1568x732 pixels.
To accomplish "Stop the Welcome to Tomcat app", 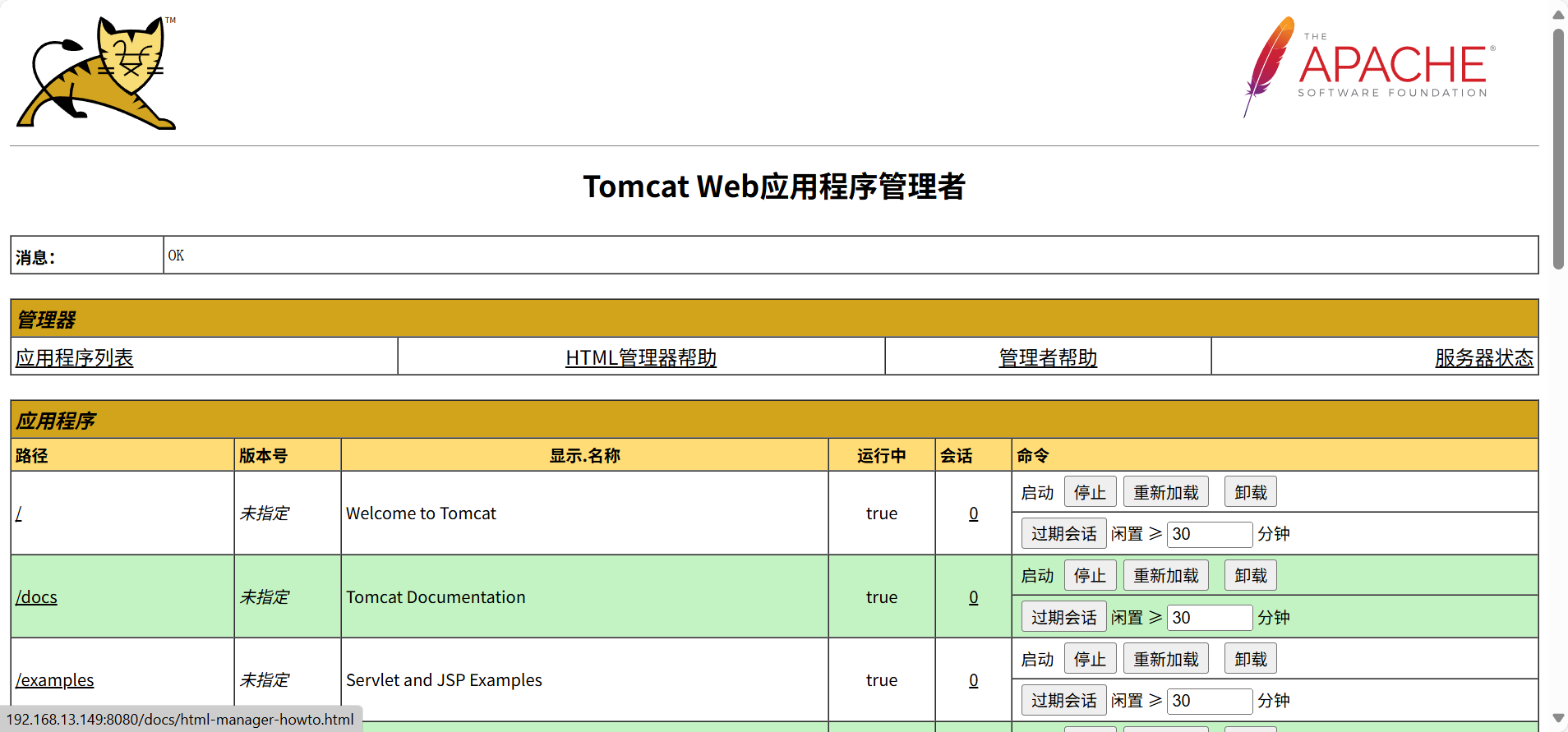I will point(1091,492).
